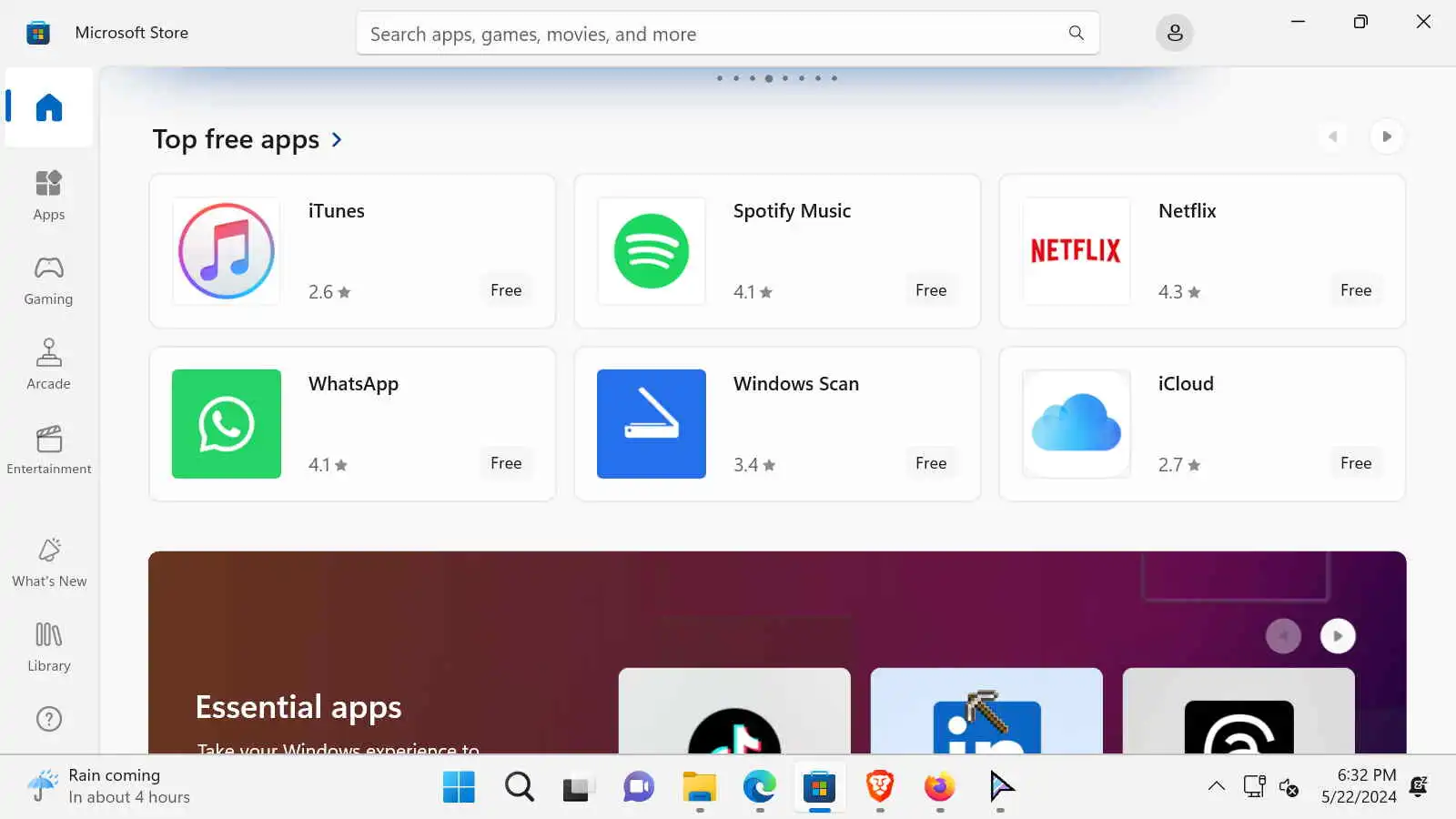Open the Library section
Image resolution: width=1456 pixels, height=819 pixels.
point(49,647)
